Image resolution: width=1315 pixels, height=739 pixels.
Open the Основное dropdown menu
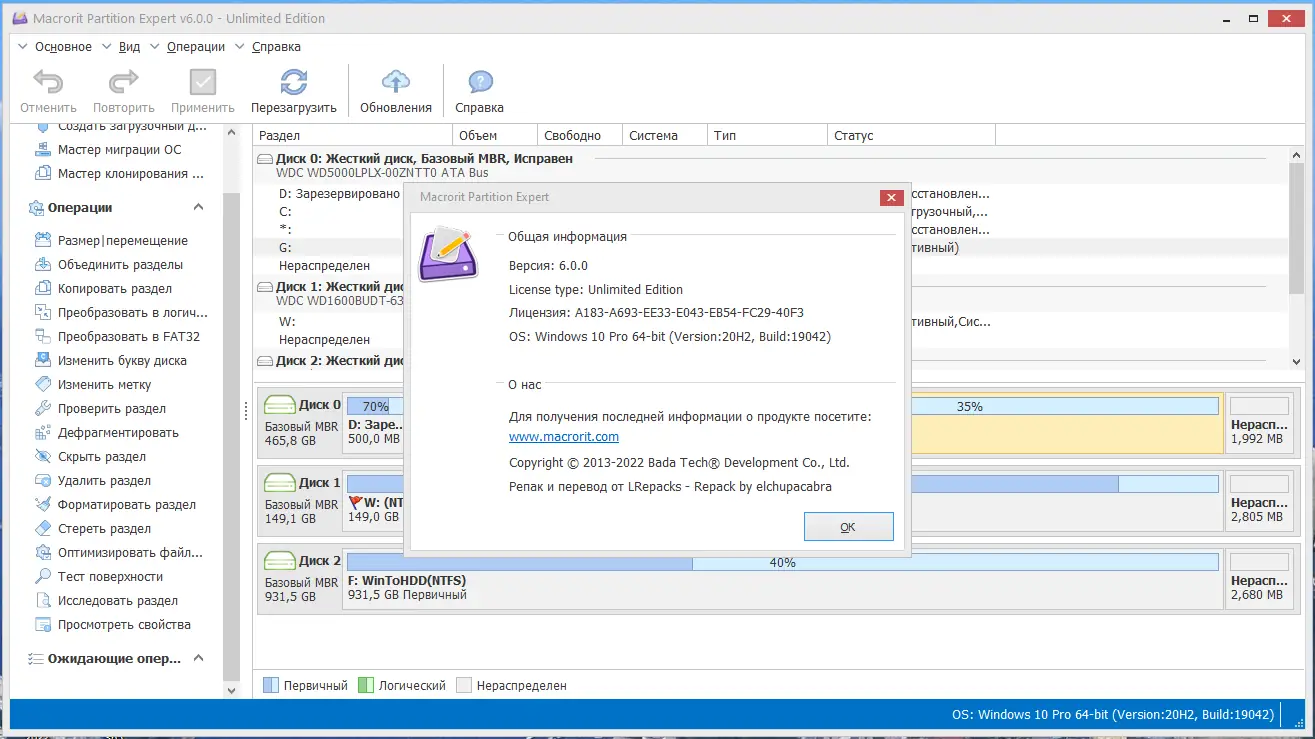65,46
